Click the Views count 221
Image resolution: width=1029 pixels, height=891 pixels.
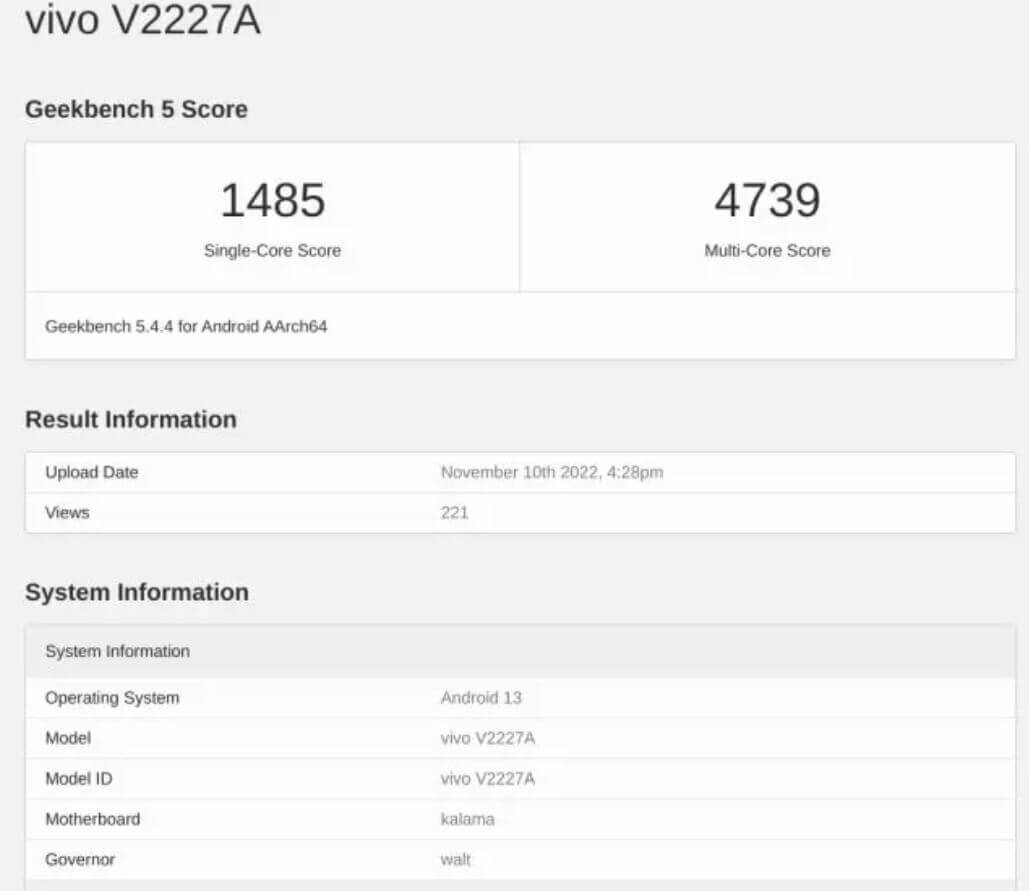(456, 512)
